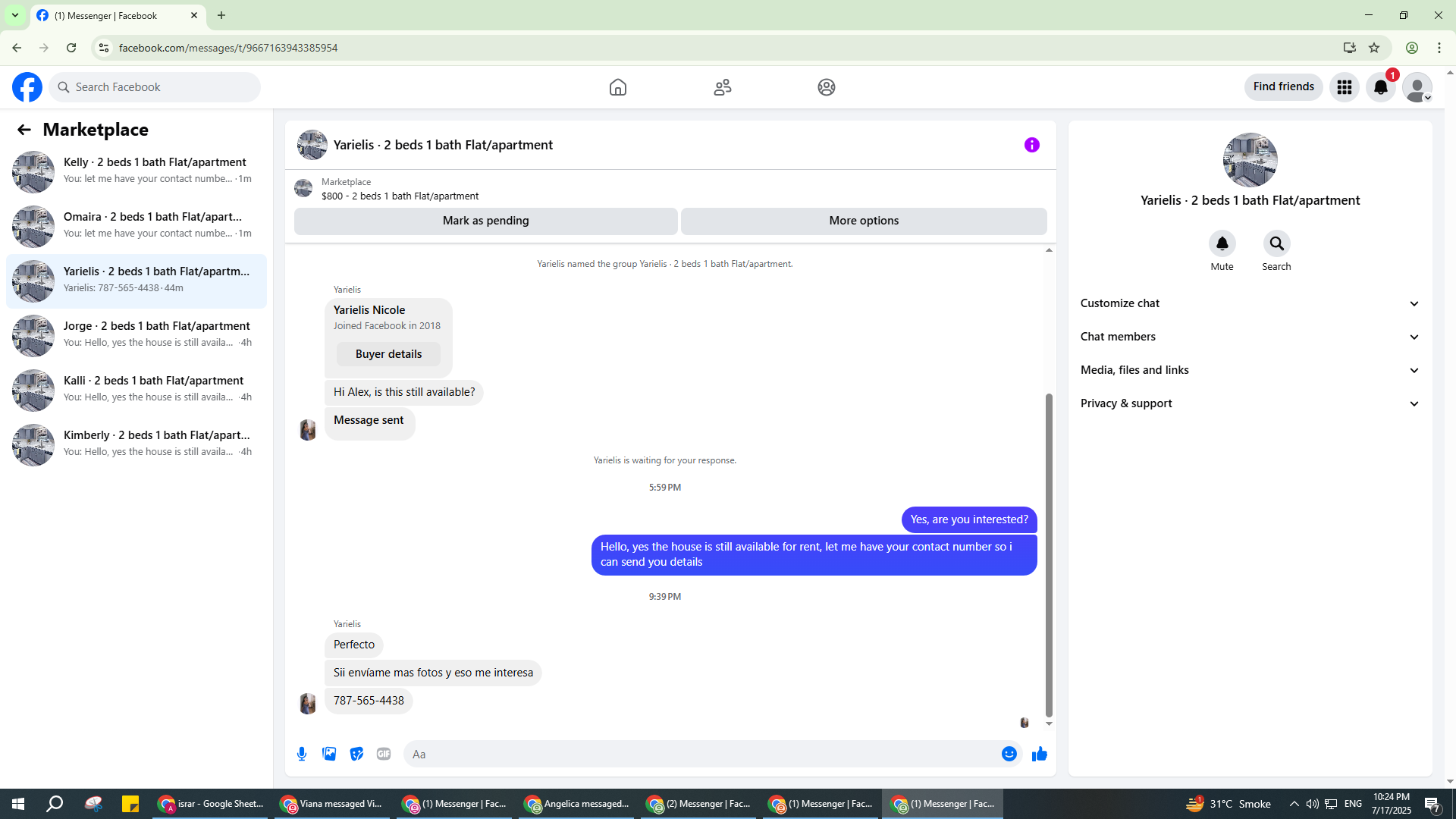Open the account profile menu

(x=1417, y=87)
